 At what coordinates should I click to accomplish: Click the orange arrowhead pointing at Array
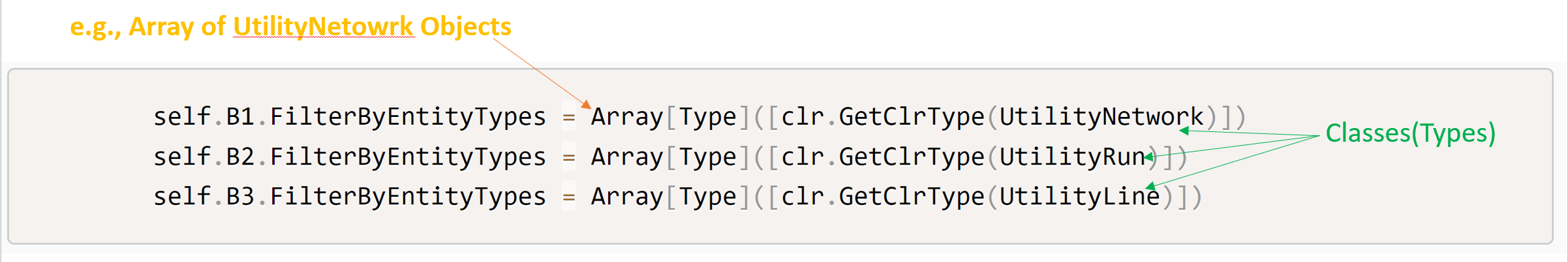586,105
